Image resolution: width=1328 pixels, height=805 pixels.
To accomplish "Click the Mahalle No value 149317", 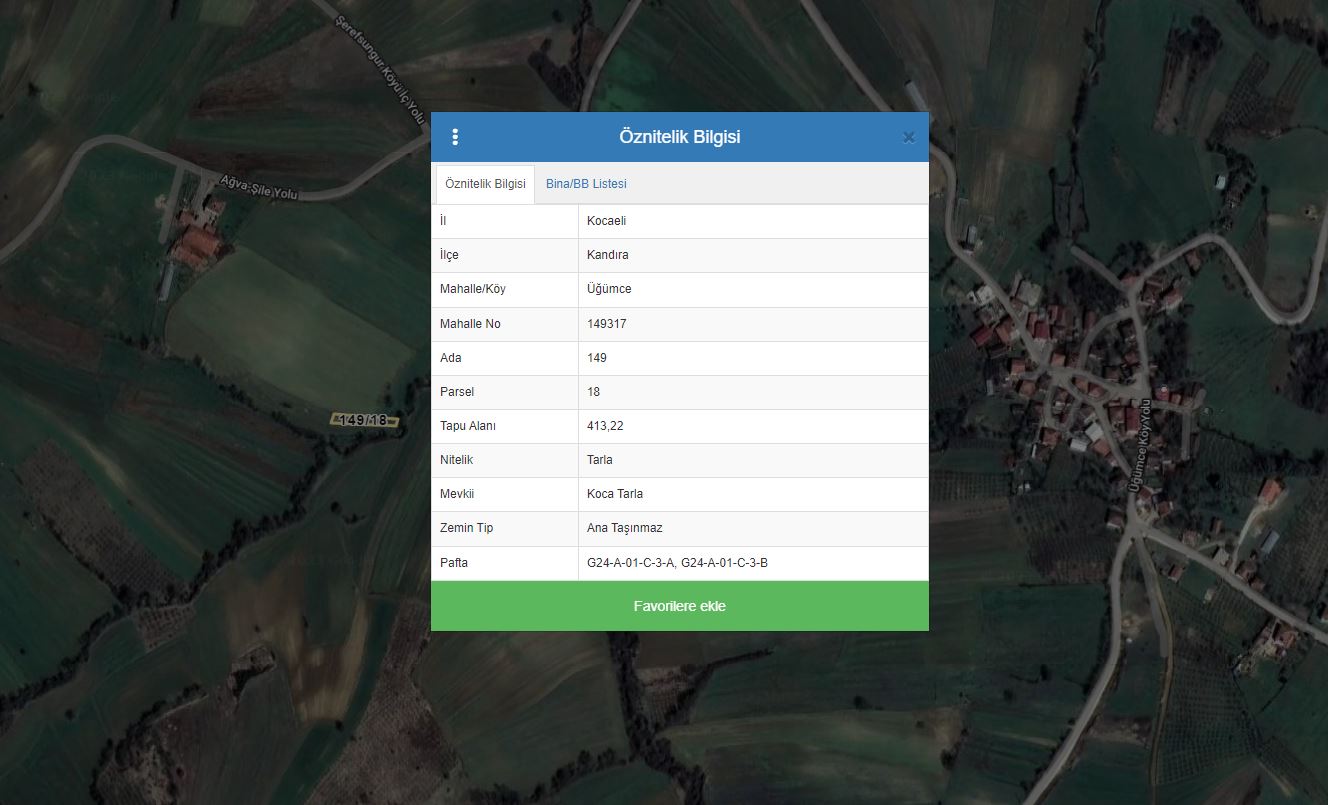I will (606, 324).
